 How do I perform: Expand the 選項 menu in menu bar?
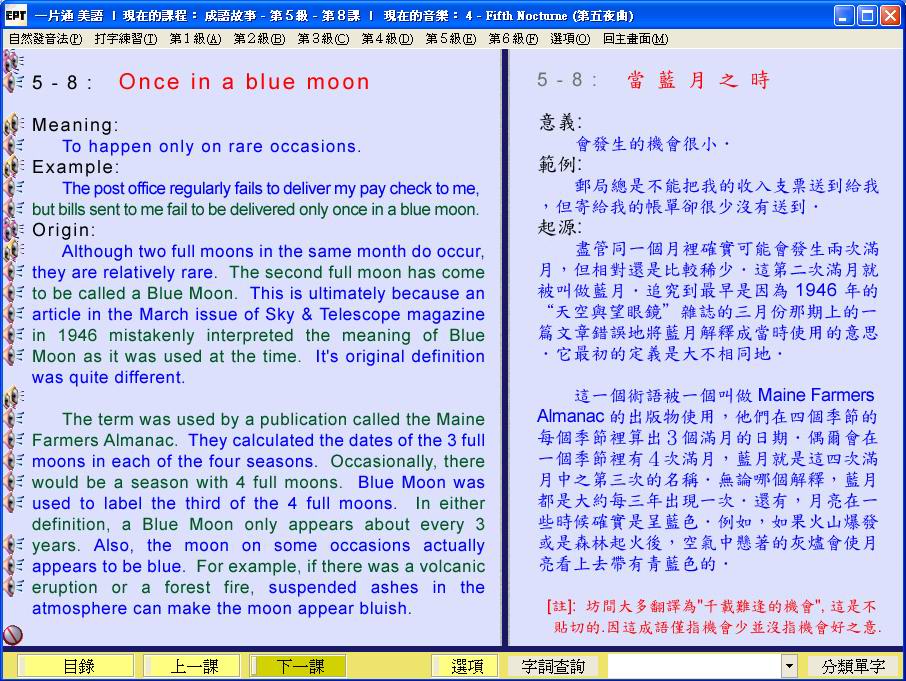click(x=570, y=39)
